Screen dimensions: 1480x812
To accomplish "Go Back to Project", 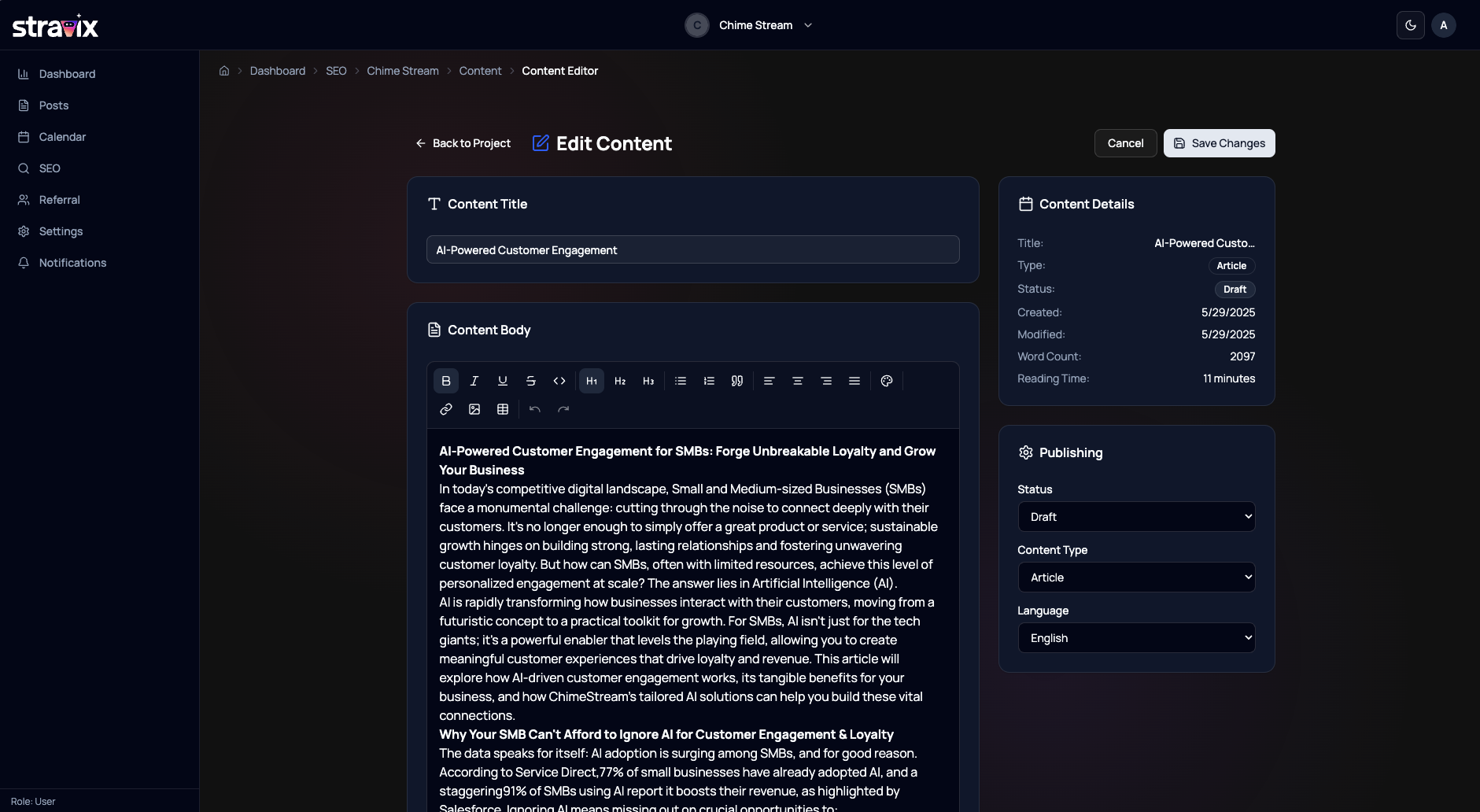I will (x=463, y=143).
